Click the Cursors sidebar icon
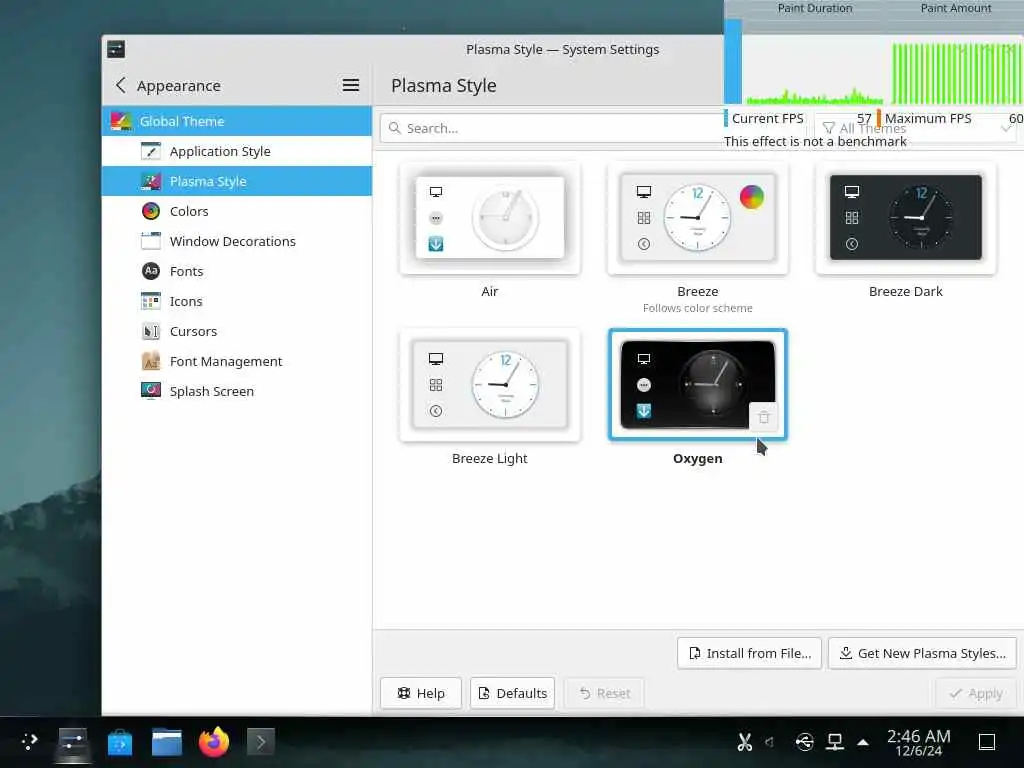Screen dimensions: 1024x768 [x=151, y=332]
